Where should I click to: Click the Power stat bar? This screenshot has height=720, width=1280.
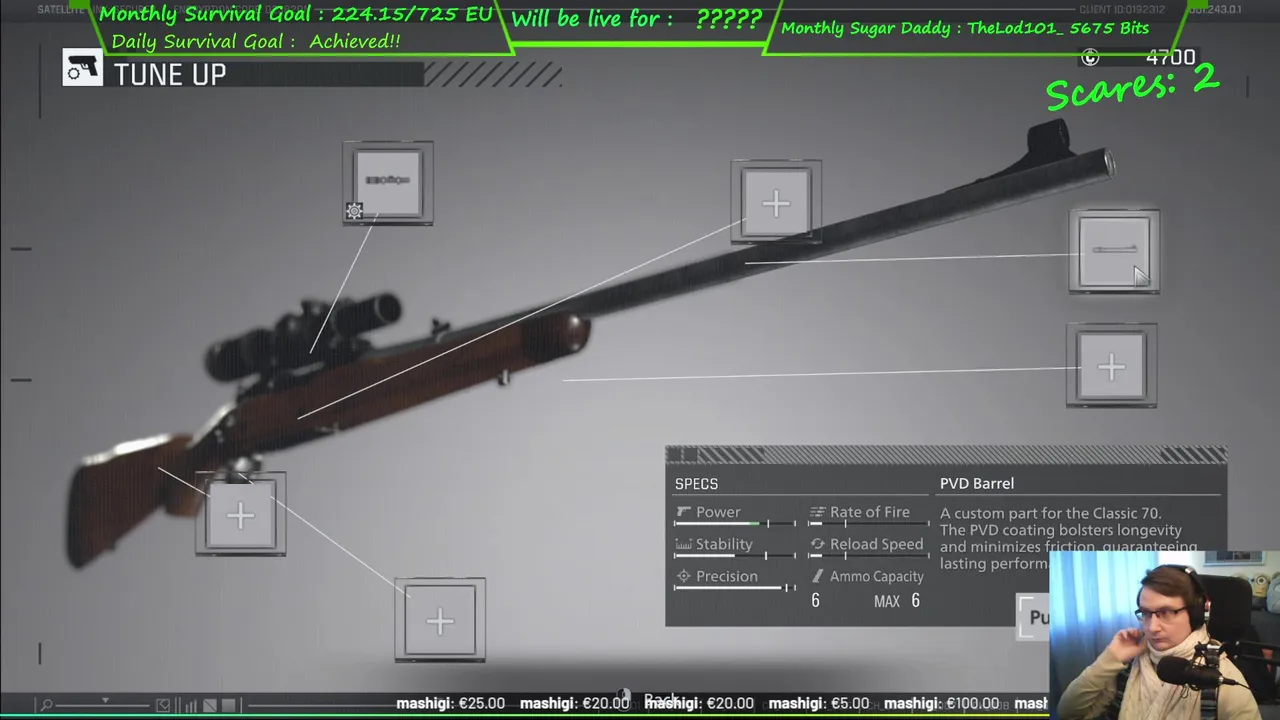735,524
